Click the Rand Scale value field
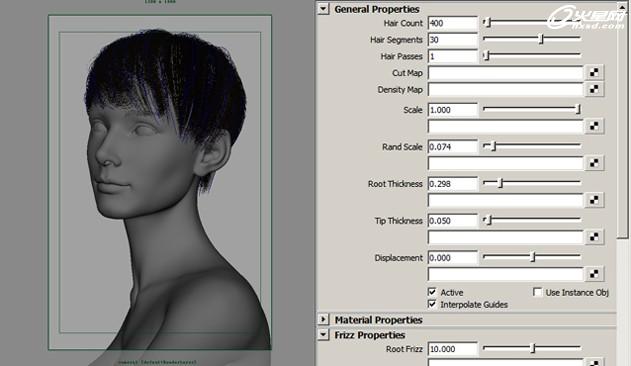The image size is (631, 366). point(453,147)
